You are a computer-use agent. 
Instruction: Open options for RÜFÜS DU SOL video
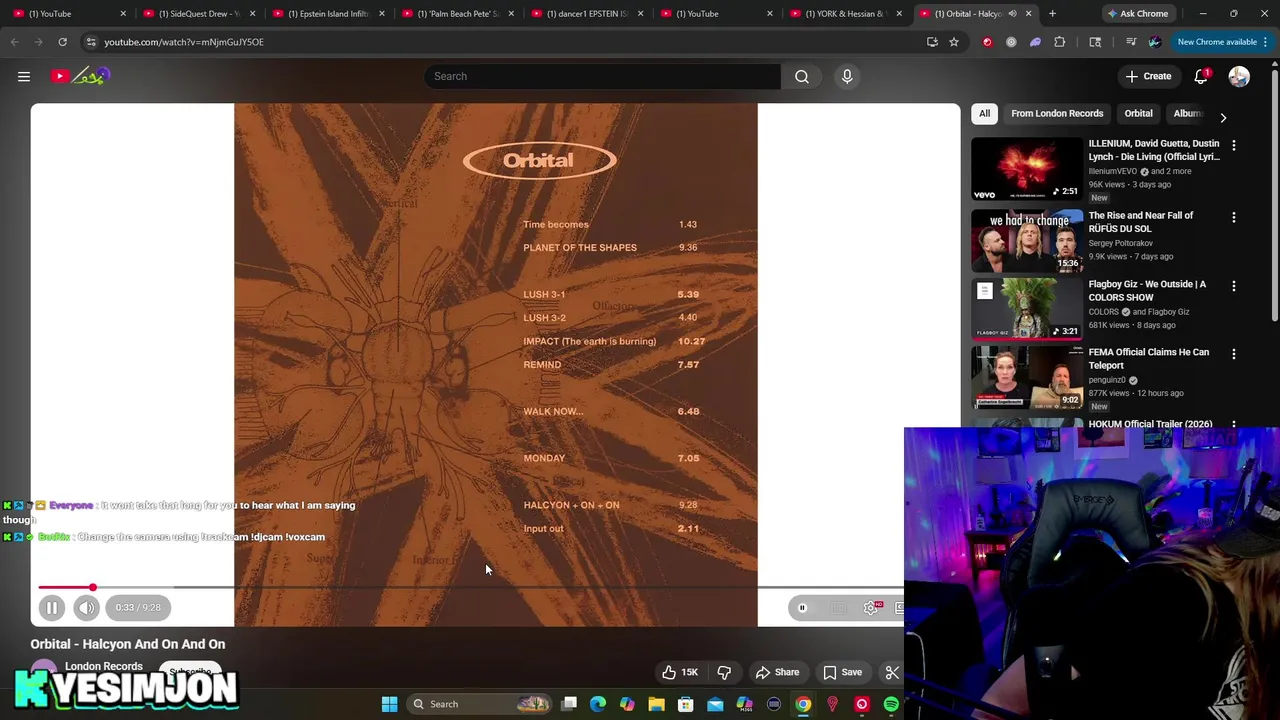click(1234, 217)
